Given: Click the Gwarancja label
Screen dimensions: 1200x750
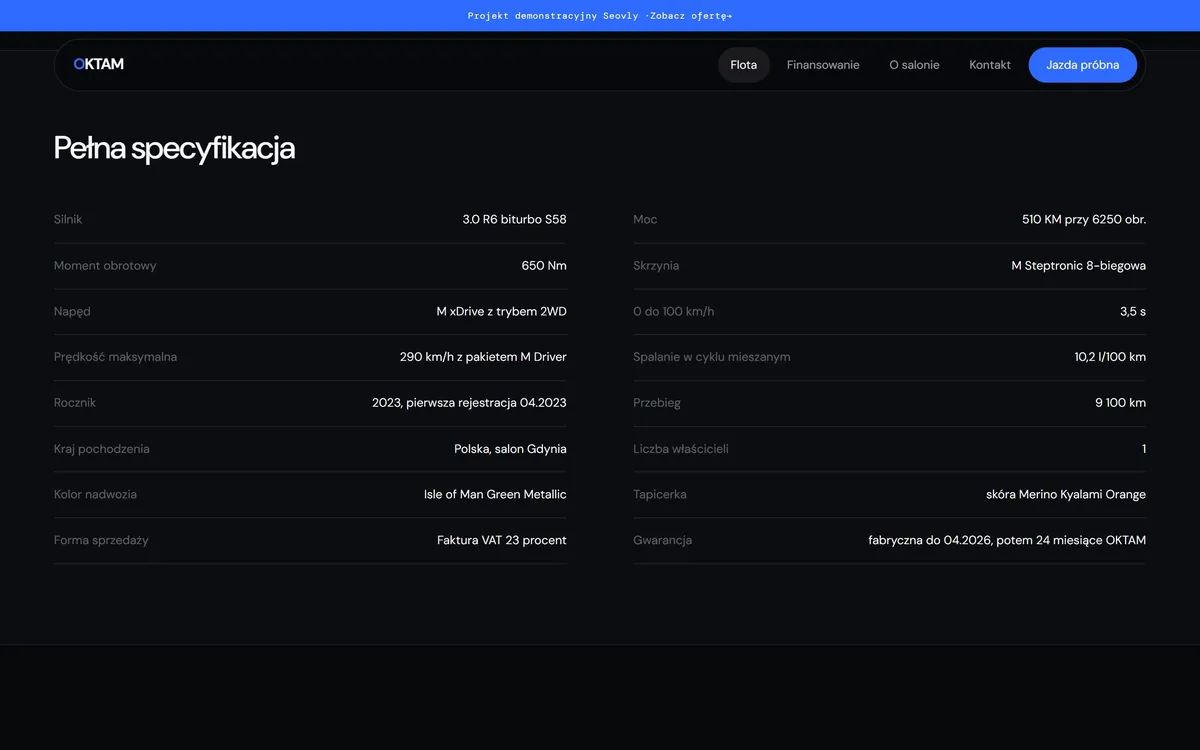Looking at the screenshot, I should 662,540.
